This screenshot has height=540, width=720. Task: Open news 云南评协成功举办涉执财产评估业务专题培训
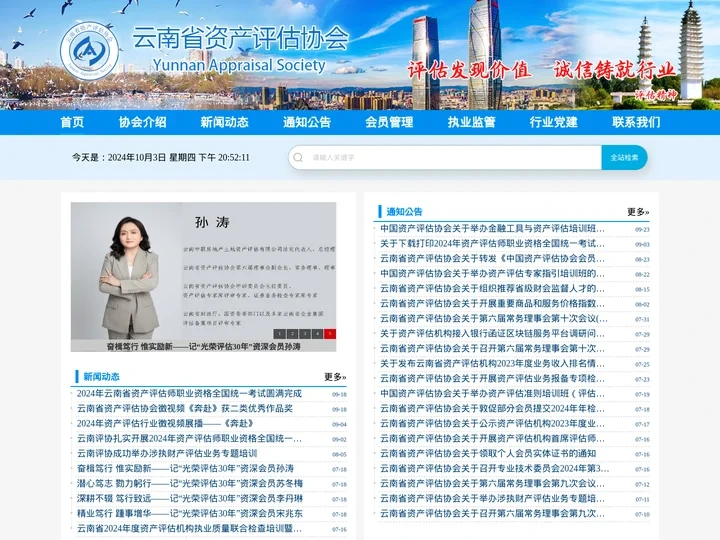167,453
